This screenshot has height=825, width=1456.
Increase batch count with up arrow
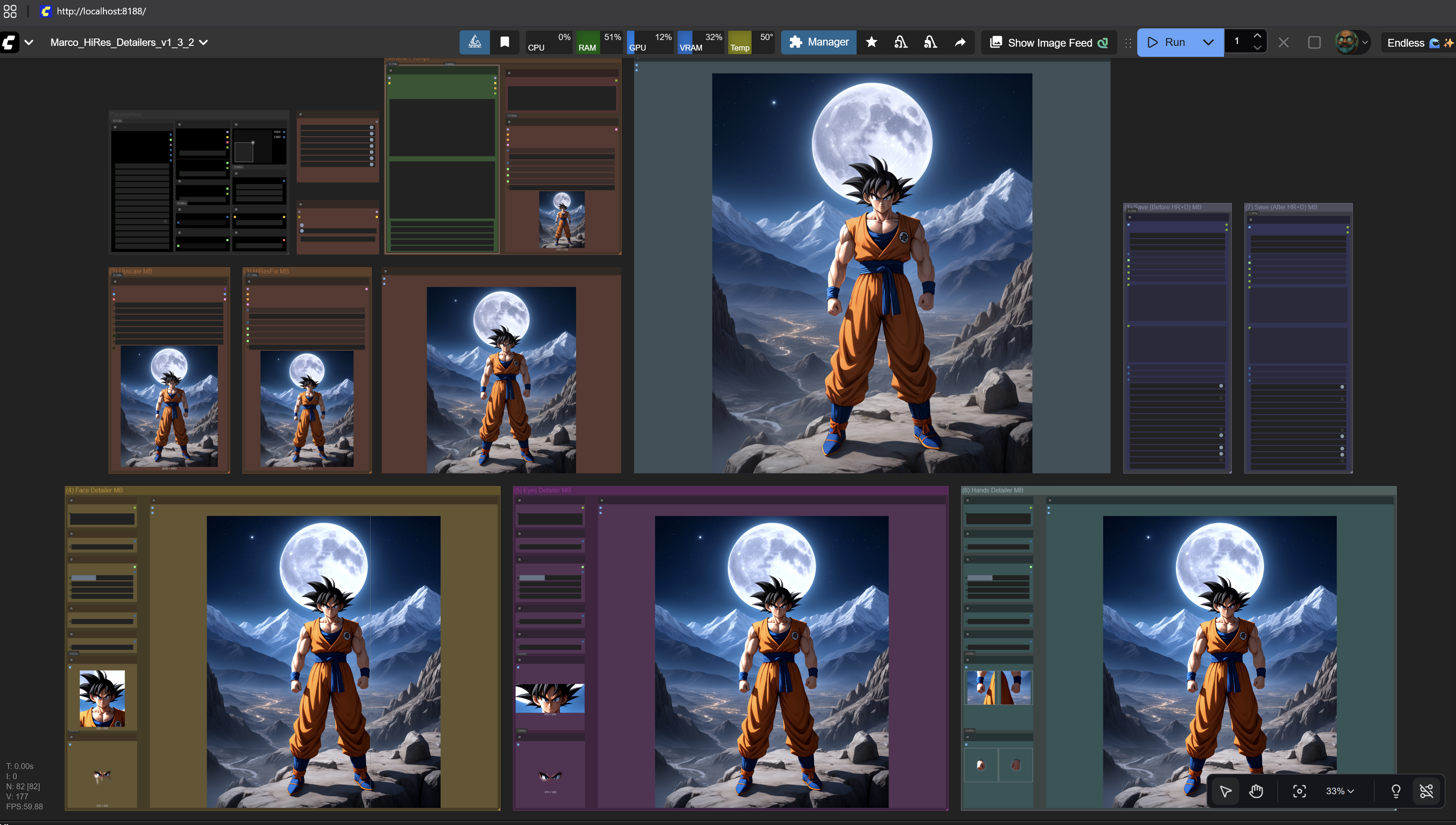[x=1257, y=36]
